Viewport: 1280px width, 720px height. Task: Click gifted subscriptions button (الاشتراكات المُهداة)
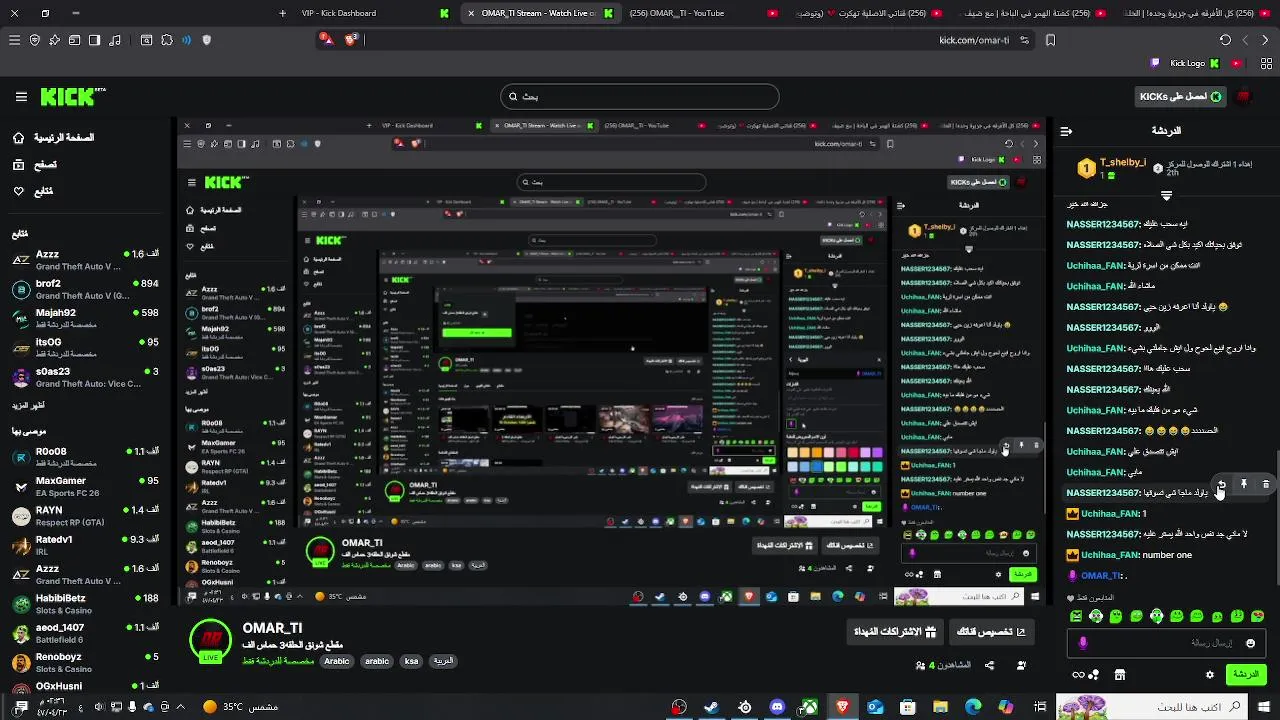[895, 631]
